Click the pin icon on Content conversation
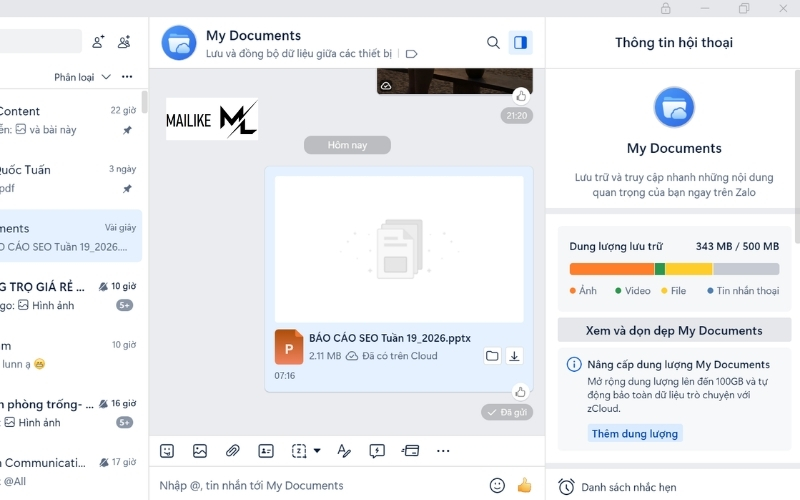 pos(127,130)
